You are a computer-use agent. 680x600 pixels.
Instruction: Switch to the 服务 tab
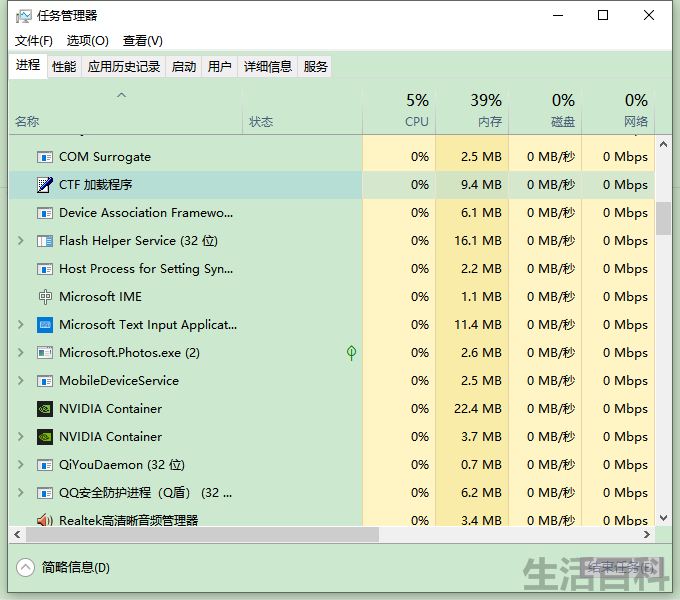click(x=315, y=66)
